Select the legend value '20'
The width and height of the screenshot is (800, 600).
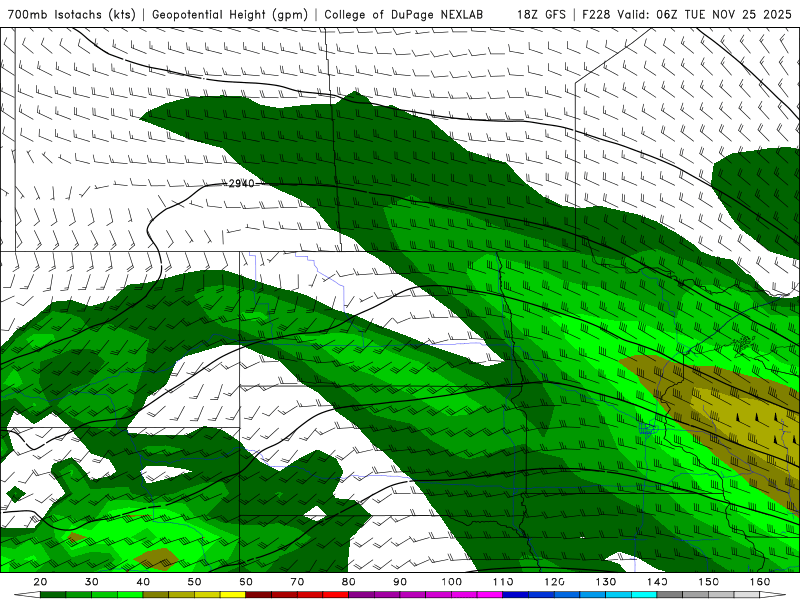pos(40,582)
